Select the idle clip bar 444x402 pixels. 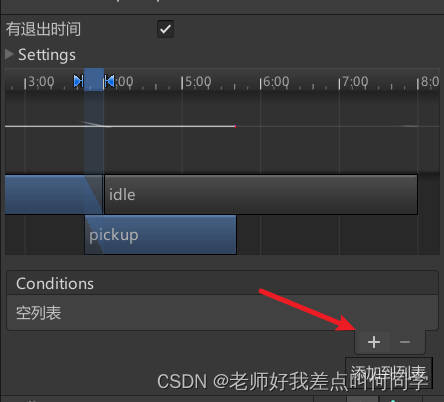click(261, 194)
